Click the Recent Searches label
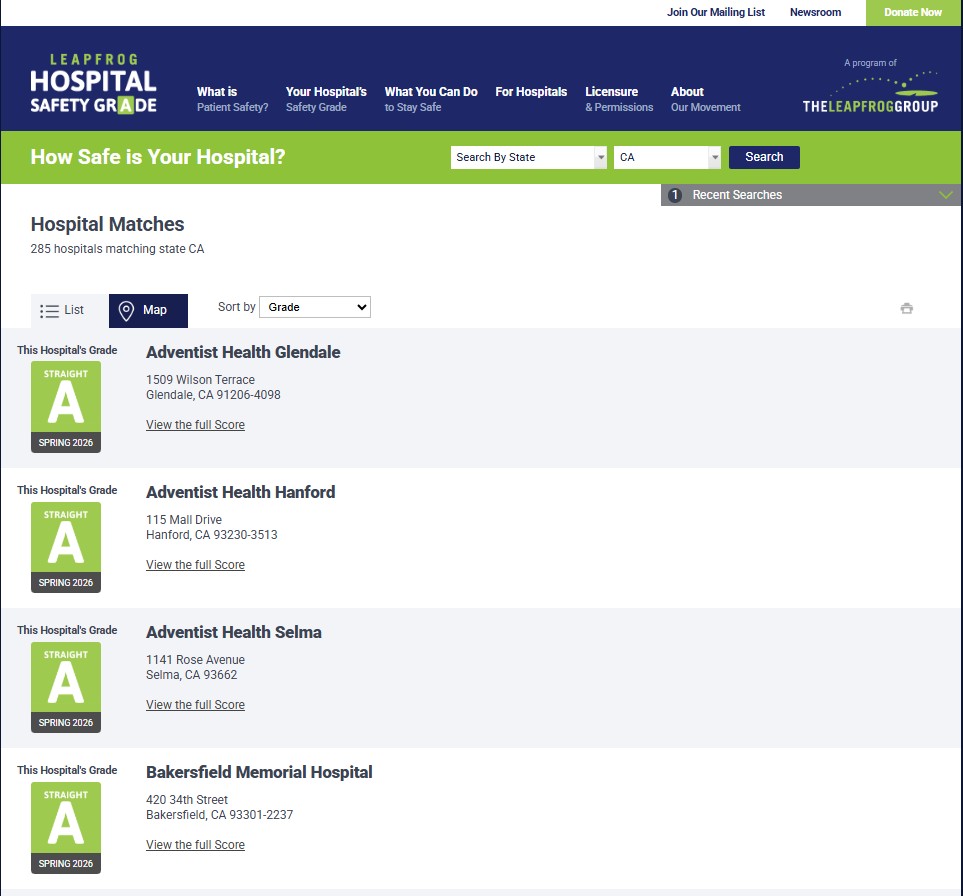Screen dimensions: 963x896 pos(737,195)
